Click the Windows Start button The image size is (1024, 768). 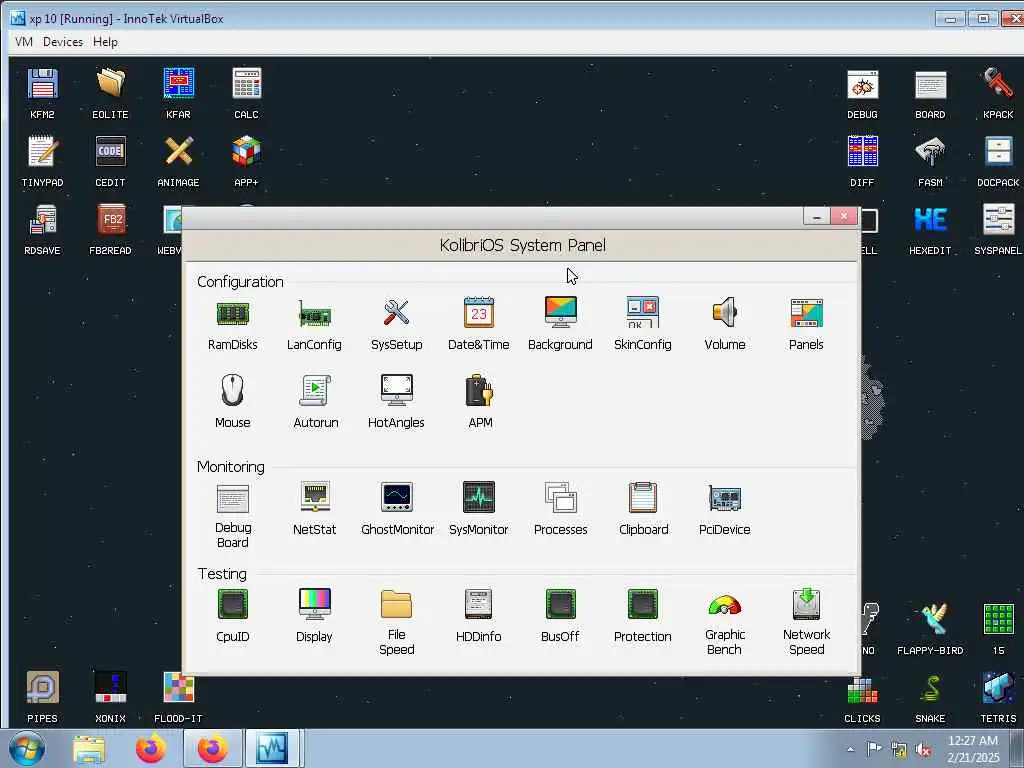coord(26,749)
